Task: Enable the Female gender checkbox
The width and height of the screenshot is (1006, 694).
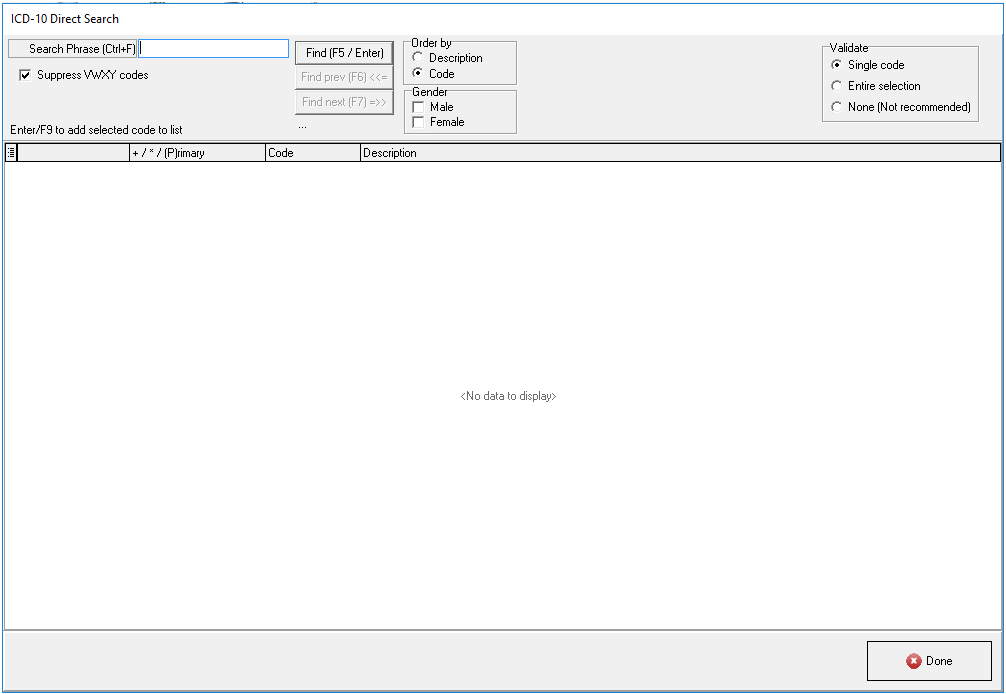Action: 418,122
